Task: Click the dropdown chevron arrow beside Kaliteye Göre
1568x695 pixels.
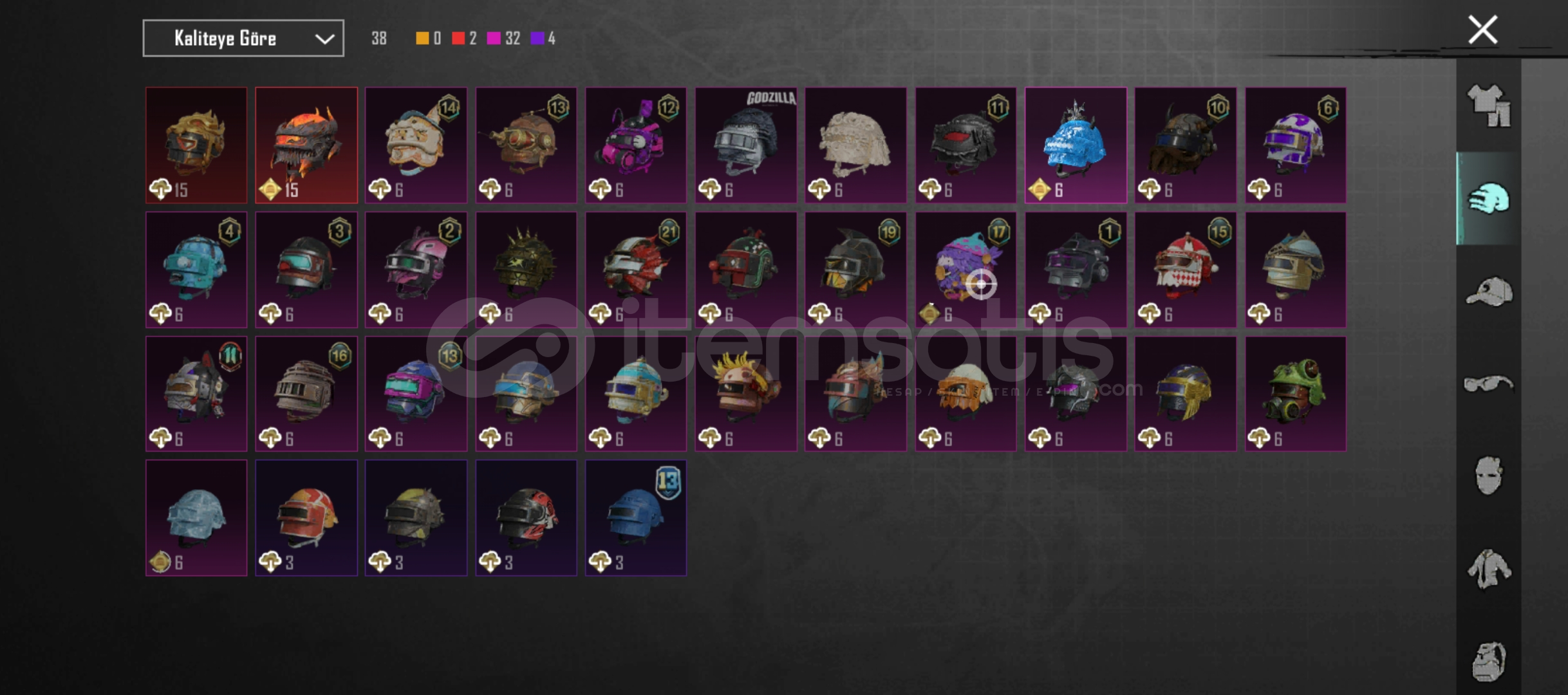Action: click(x=324, y=39)
